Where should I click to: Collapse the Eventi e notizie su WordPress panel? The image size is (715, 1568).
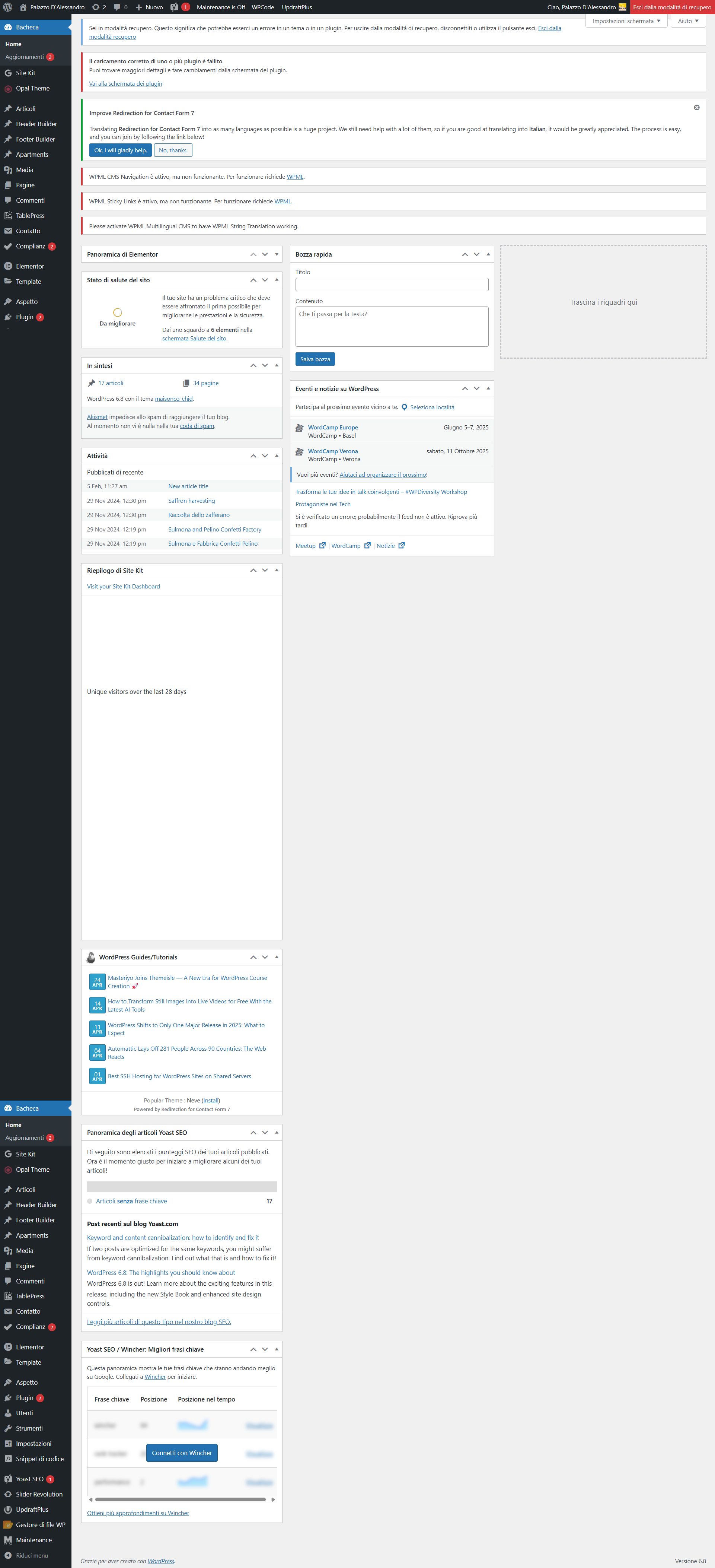488,388
